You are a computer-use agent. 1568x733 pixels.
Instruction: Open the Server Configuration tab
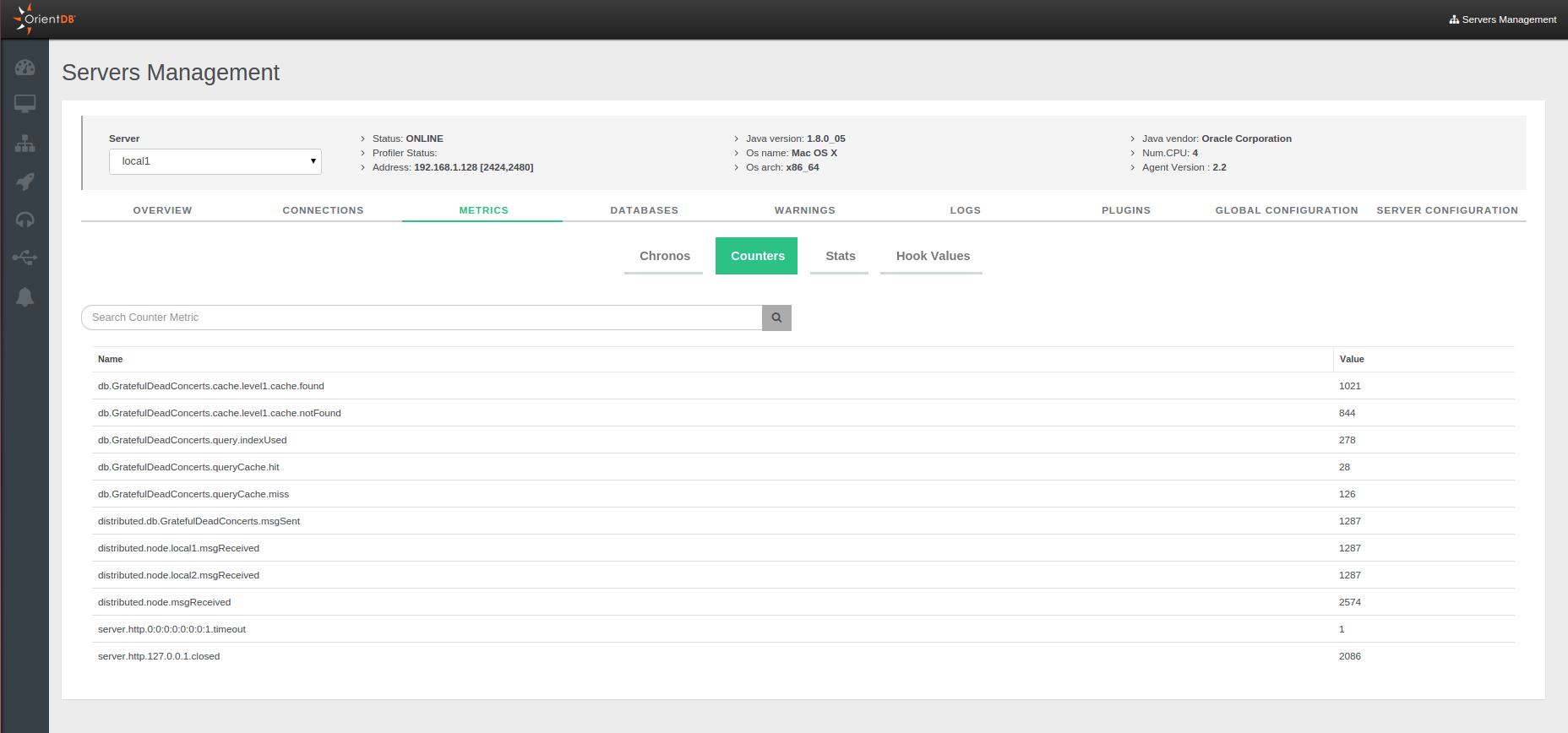(1446, 210)
